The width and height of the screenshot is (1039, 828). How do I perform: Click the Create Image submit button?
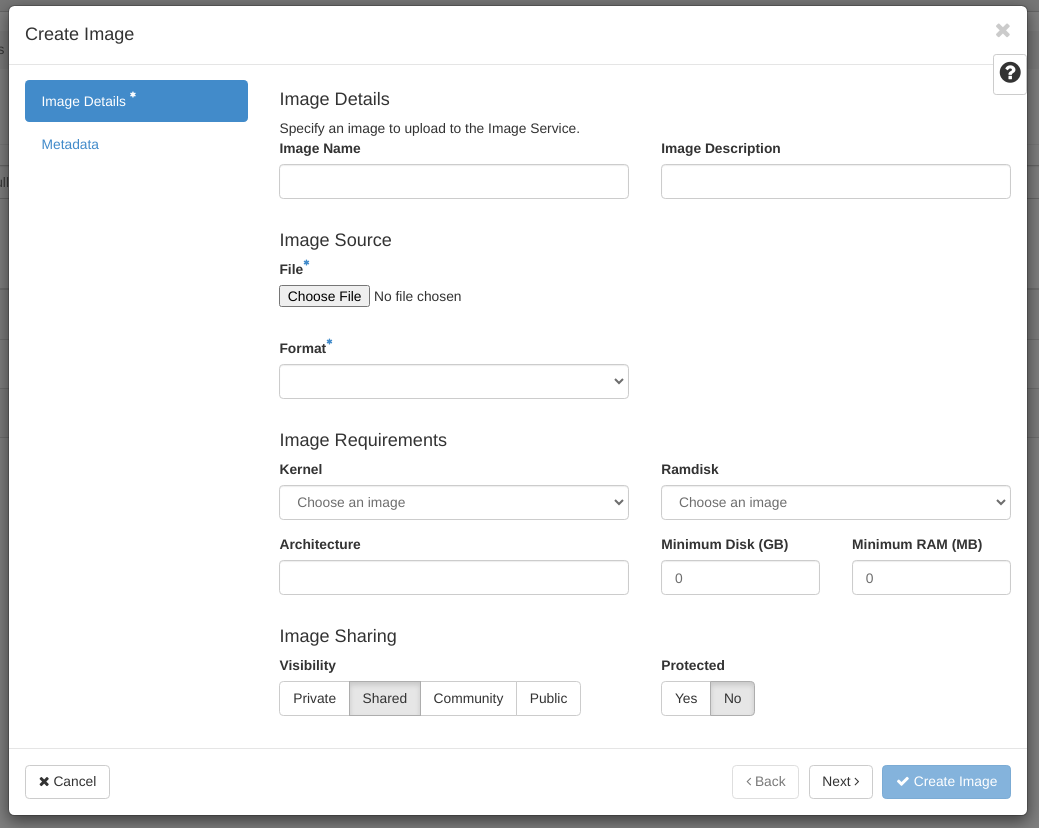coord(946,781)
